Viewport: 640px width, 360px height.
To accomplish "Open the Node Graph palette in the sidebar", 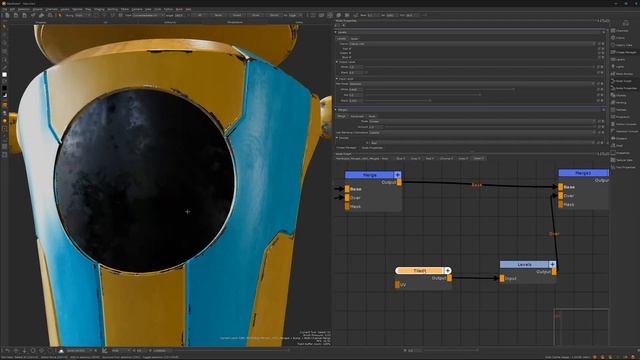I will [x=620, y=81].
